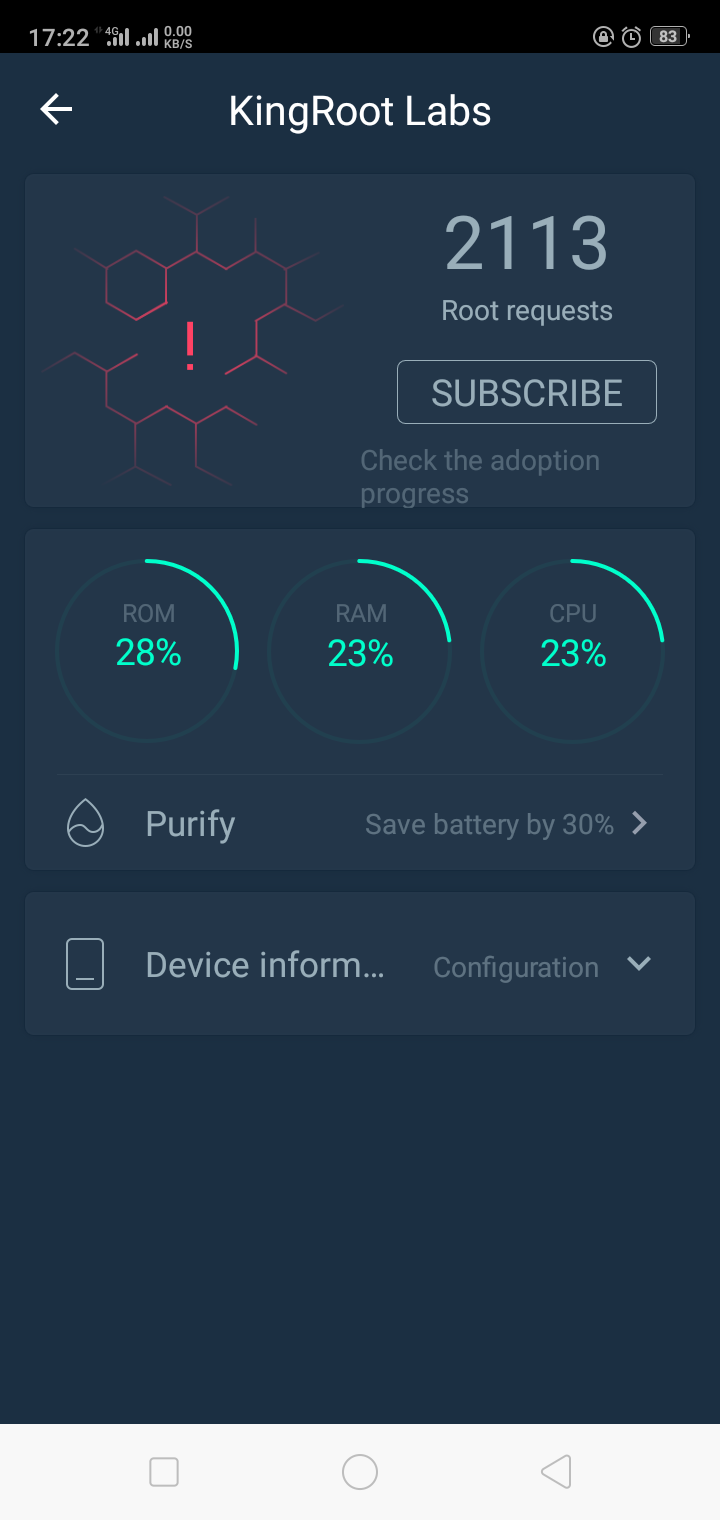Screen dimensions: 720x1520
Task: Tap "Check the adoption progress" text
Action: [480, 477]
